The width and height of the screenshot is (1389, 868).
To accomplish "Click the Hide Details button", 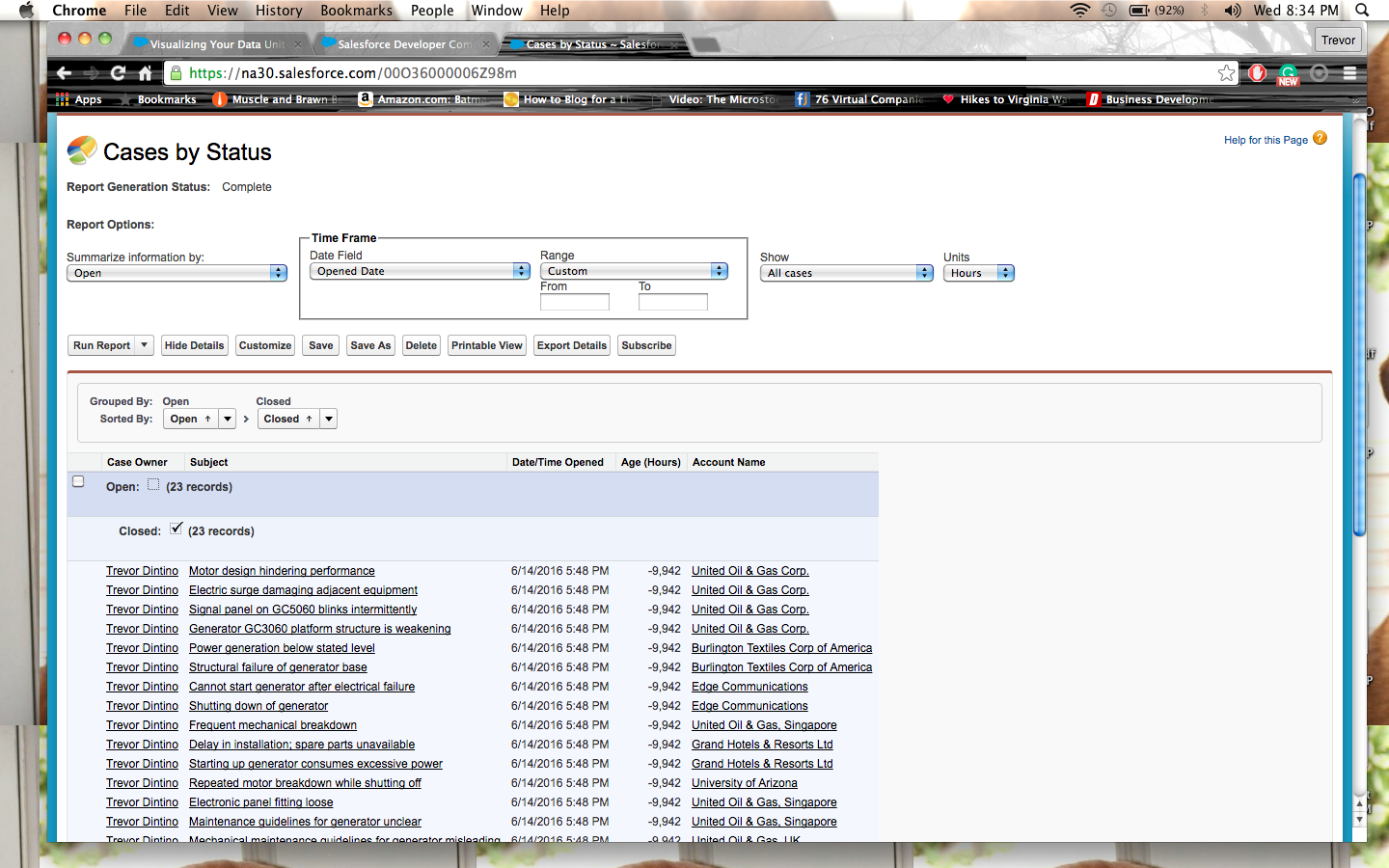I will point(194,345).
